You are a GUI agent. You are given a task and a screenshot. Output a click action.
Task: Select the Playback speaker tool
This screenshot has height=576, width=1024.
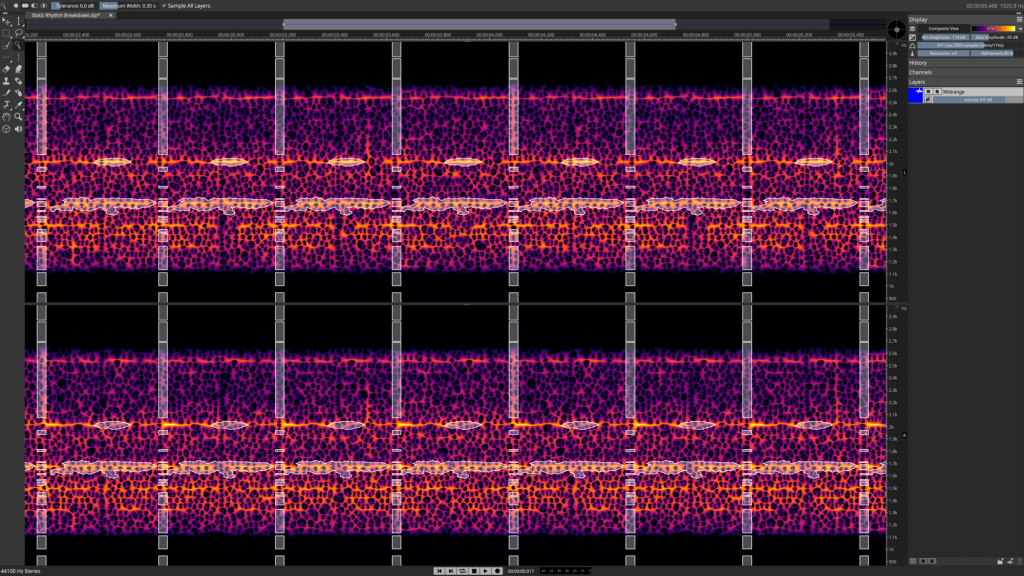[18, 129]
